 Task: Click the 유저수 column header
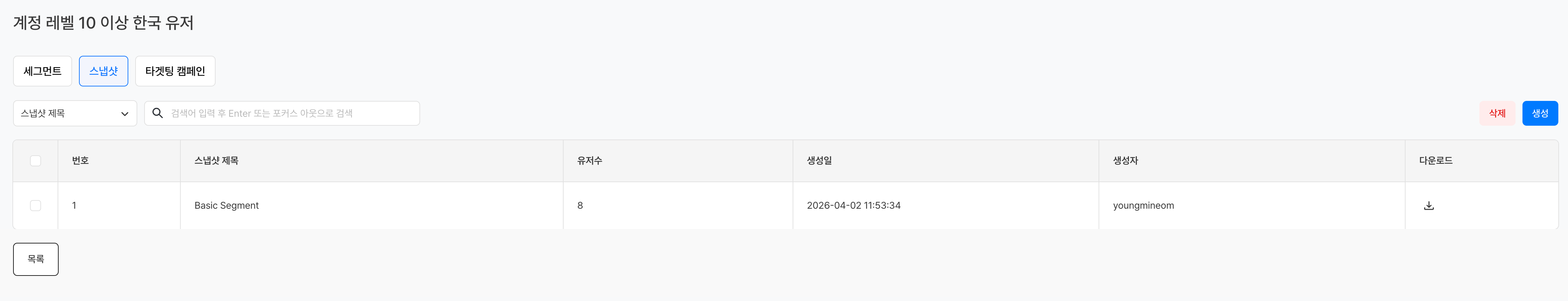coord(589,160)
